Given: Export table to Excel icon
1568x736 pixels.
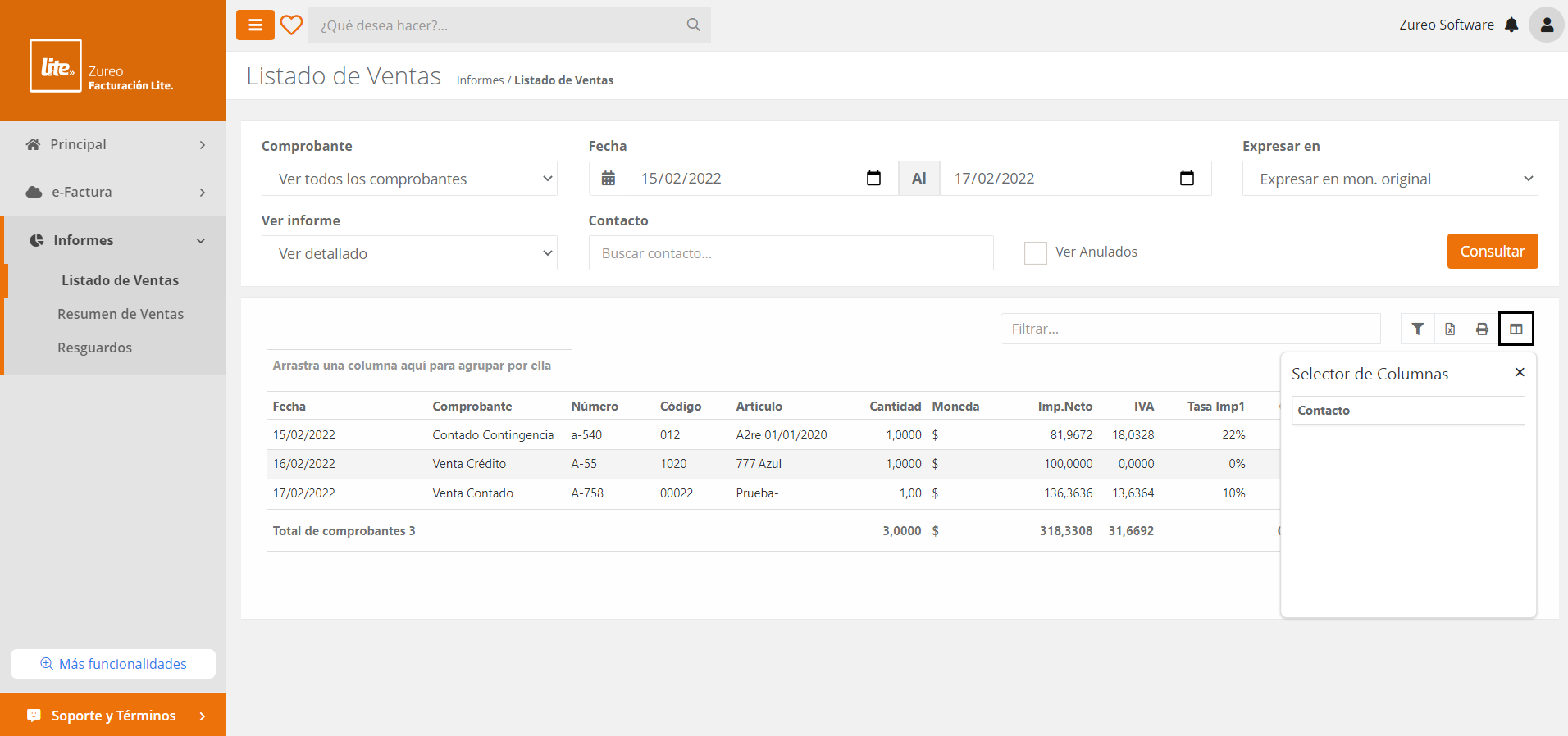Looking at the screenshot, I should click(1450, 329).
